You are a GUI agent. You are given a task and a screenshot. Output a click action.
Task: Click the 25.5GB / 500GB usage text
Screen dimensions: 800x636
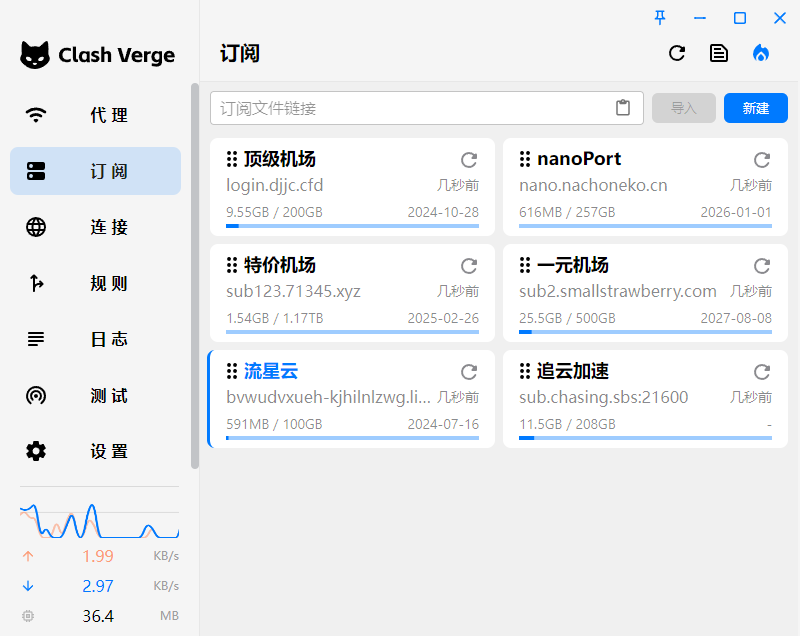[567, 318]
